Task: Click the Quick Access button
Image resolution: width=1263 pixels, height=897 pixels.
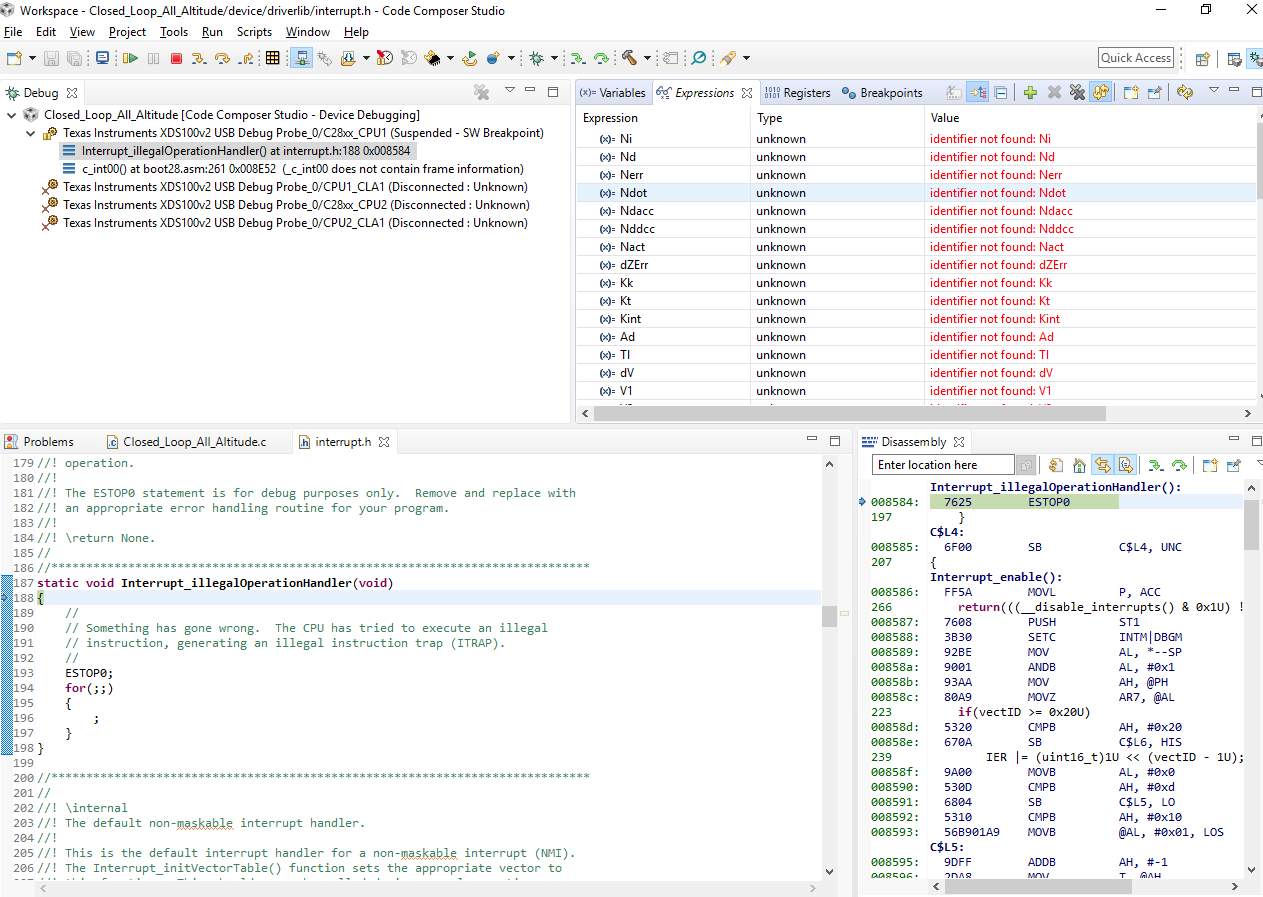Action: pyautogui.click(x=1135, y=58)
